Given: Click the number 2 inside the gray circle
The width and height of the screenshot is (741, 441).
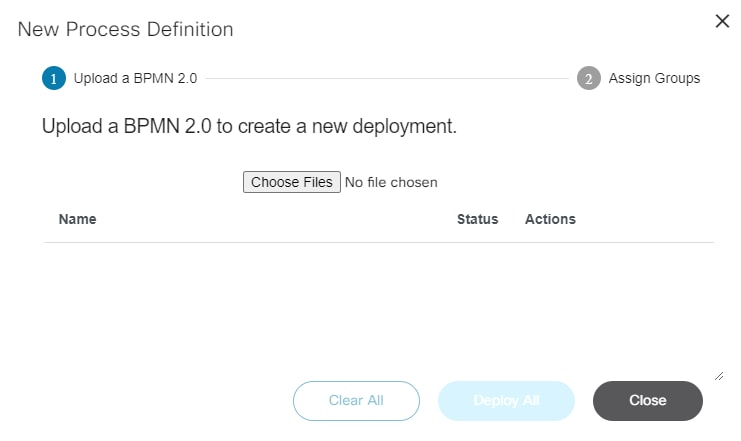Looking at the screenshot, I should 589,78.
